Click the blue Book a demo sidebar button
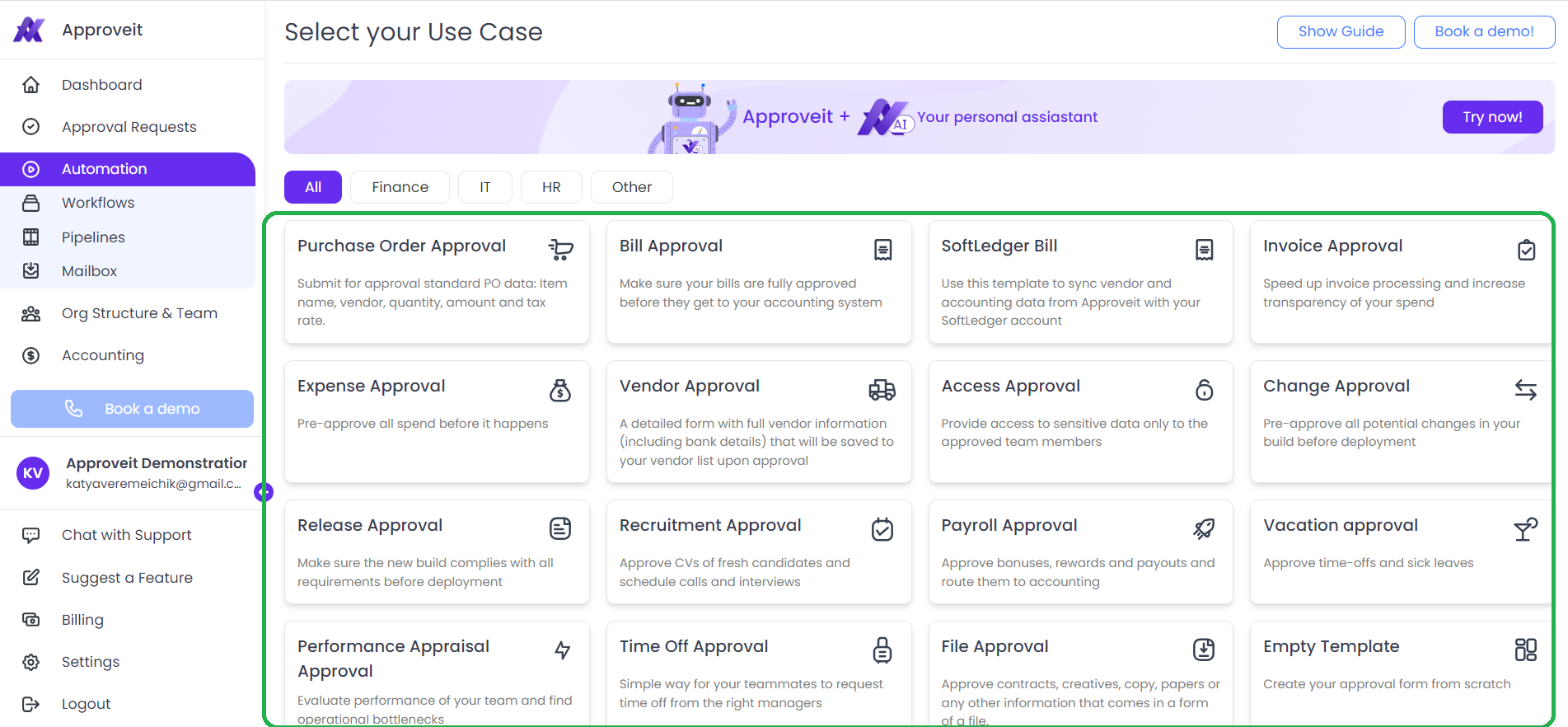This screenshot has width=1568, height=727. tap(132, 409)
